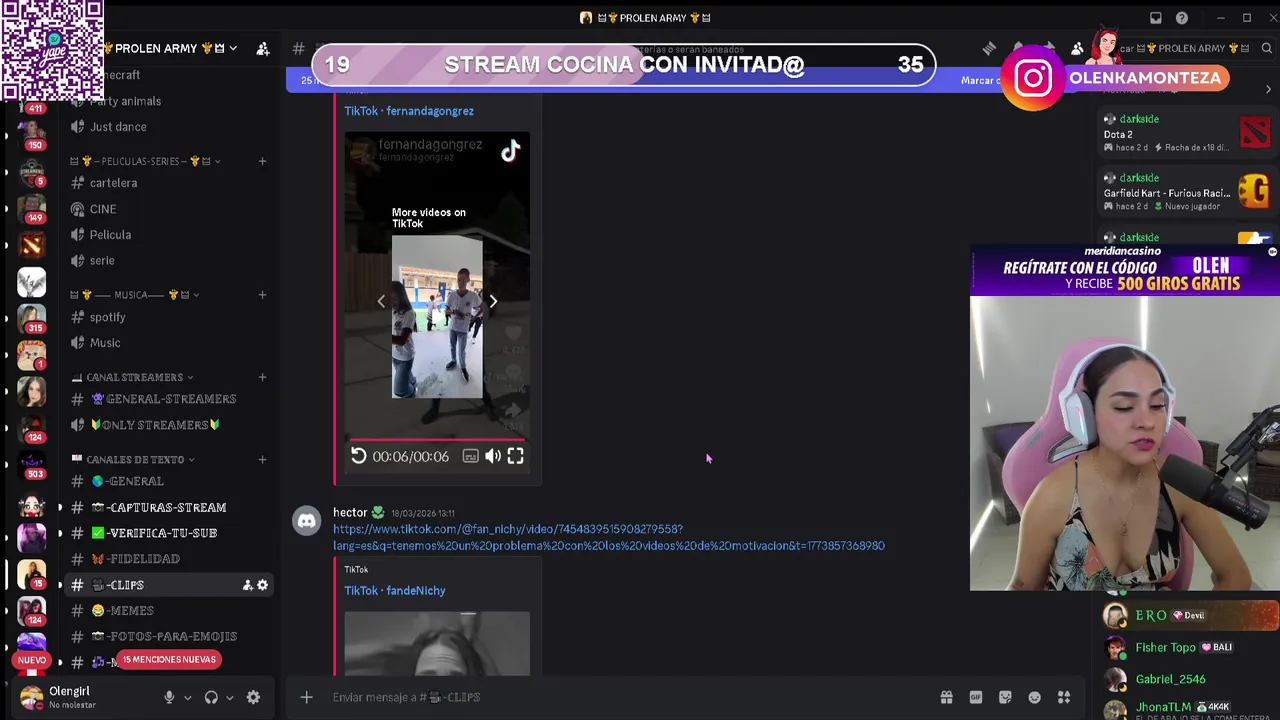
Task: Open user settings gear
Action: click(253, 697)
